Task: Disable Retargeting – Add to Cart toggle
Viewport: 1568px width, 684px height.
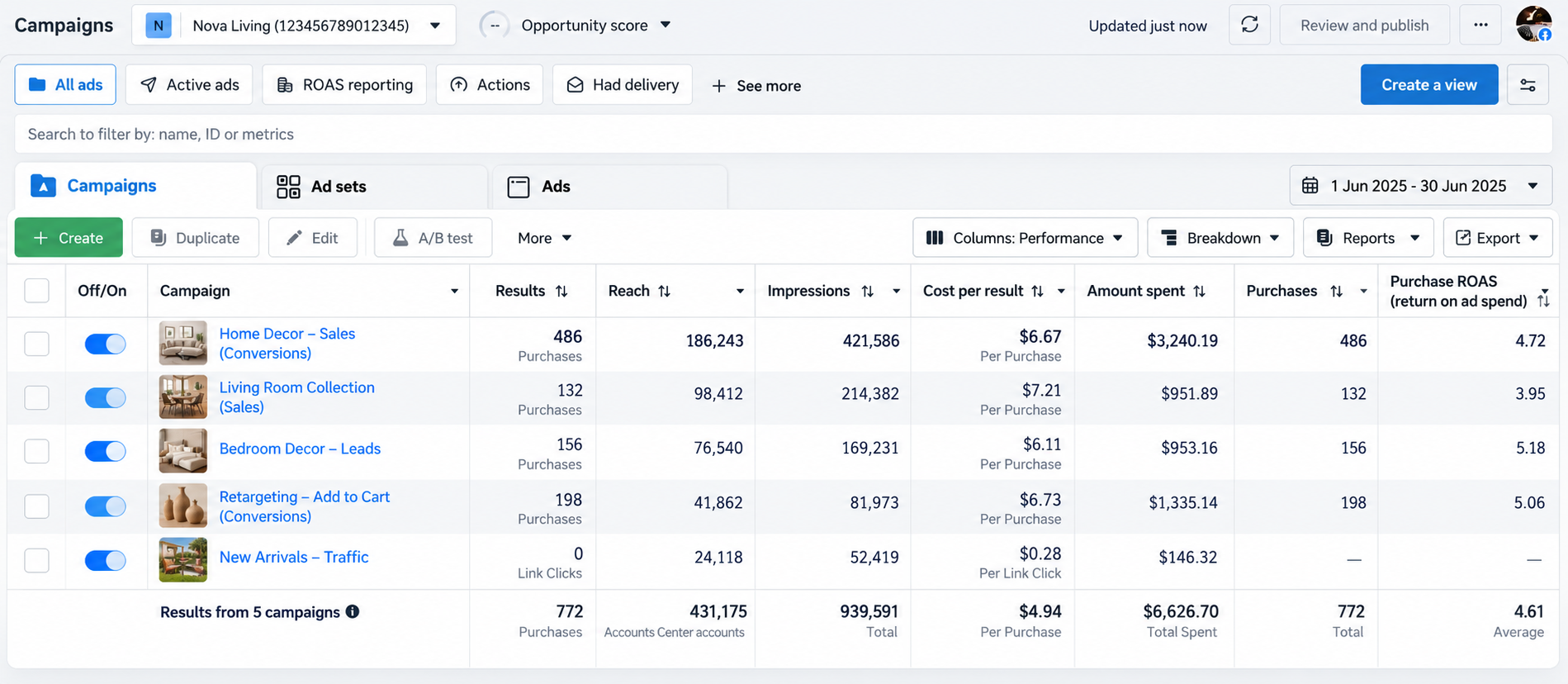Action: pos(106,506)
